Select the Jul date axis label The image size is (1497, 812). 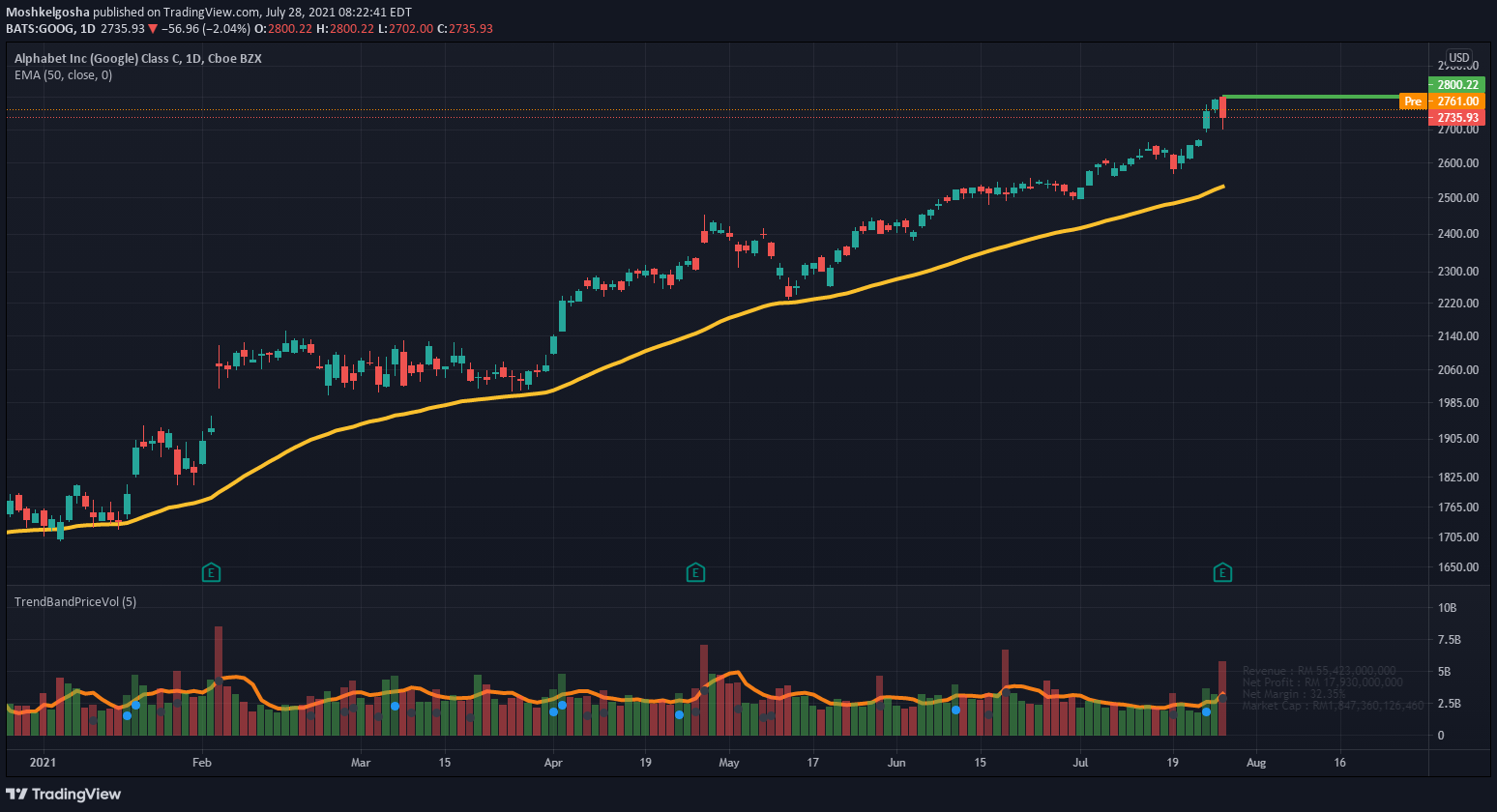(1080, 763)
